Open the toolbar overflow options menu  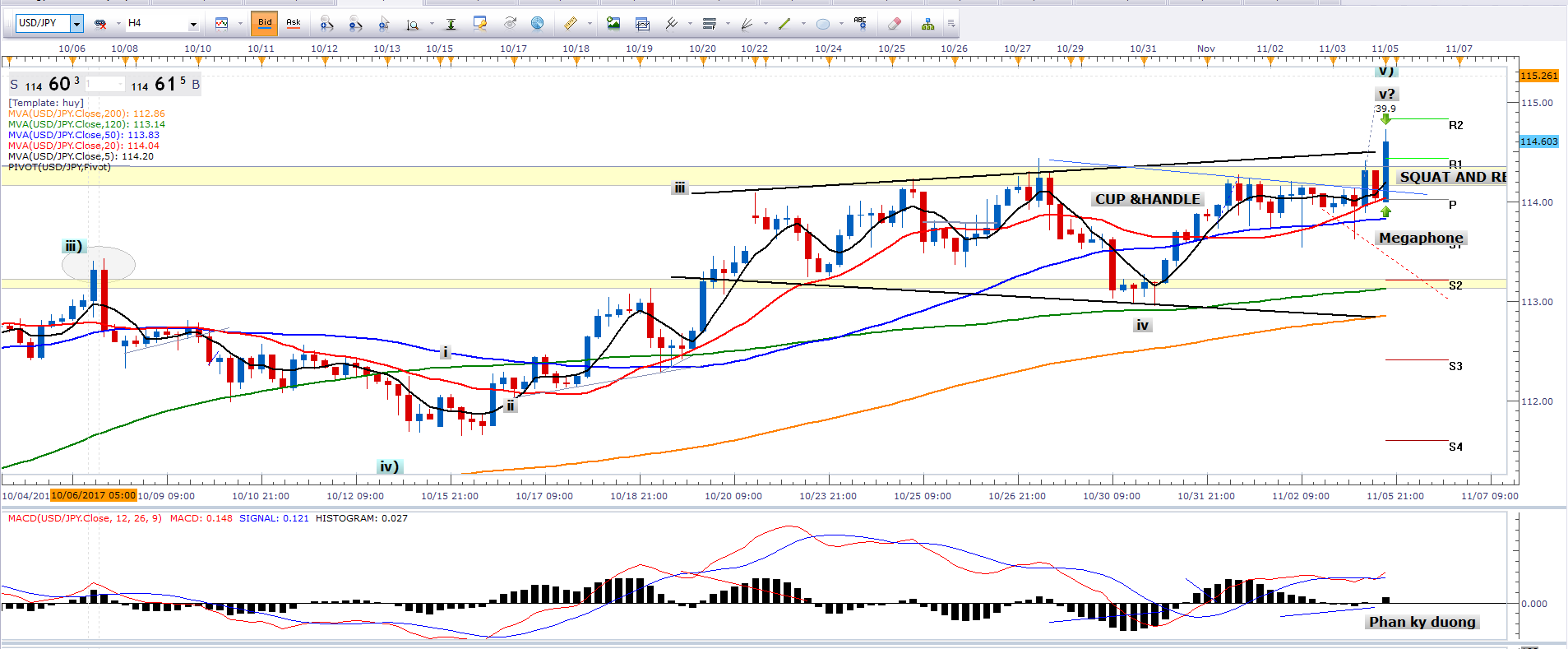click(x=951, y=24)
